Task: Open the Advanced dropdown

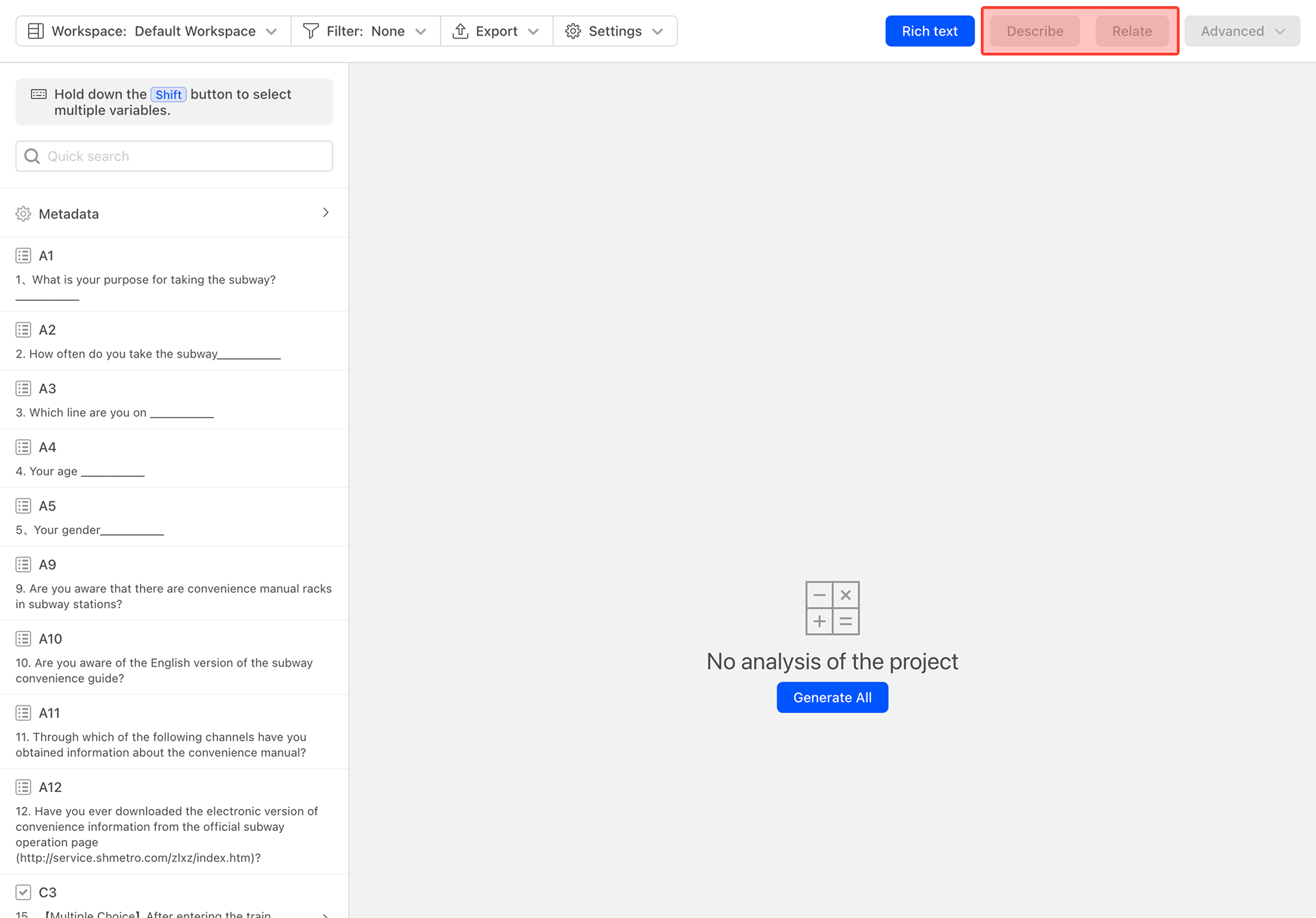Action: pos(1242,31)
